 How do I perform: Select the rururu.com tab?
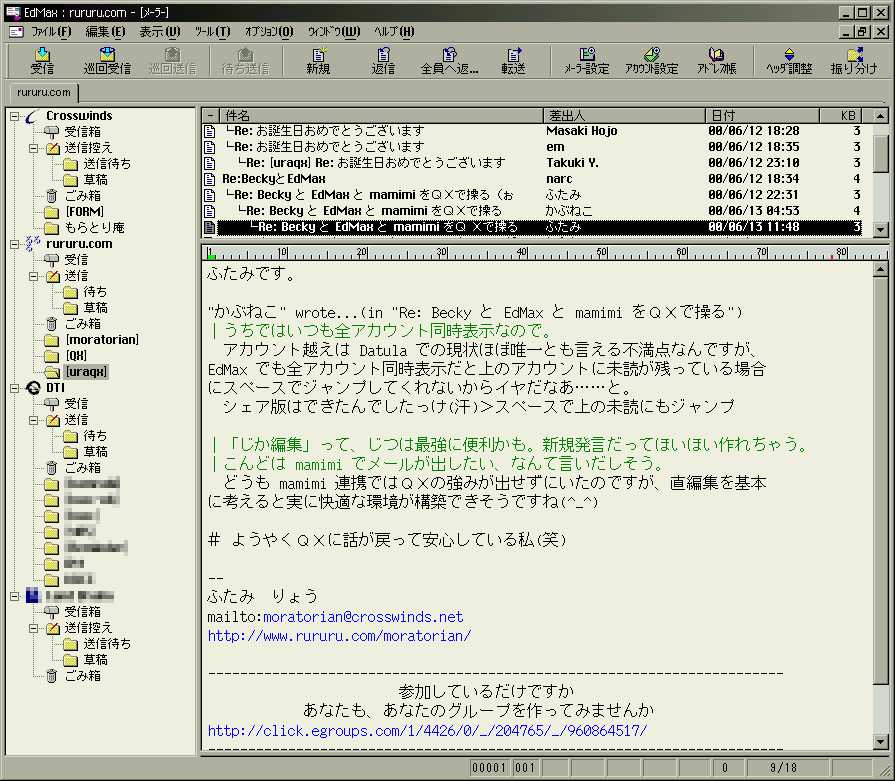pyautogui.click(x=44, y=92)
